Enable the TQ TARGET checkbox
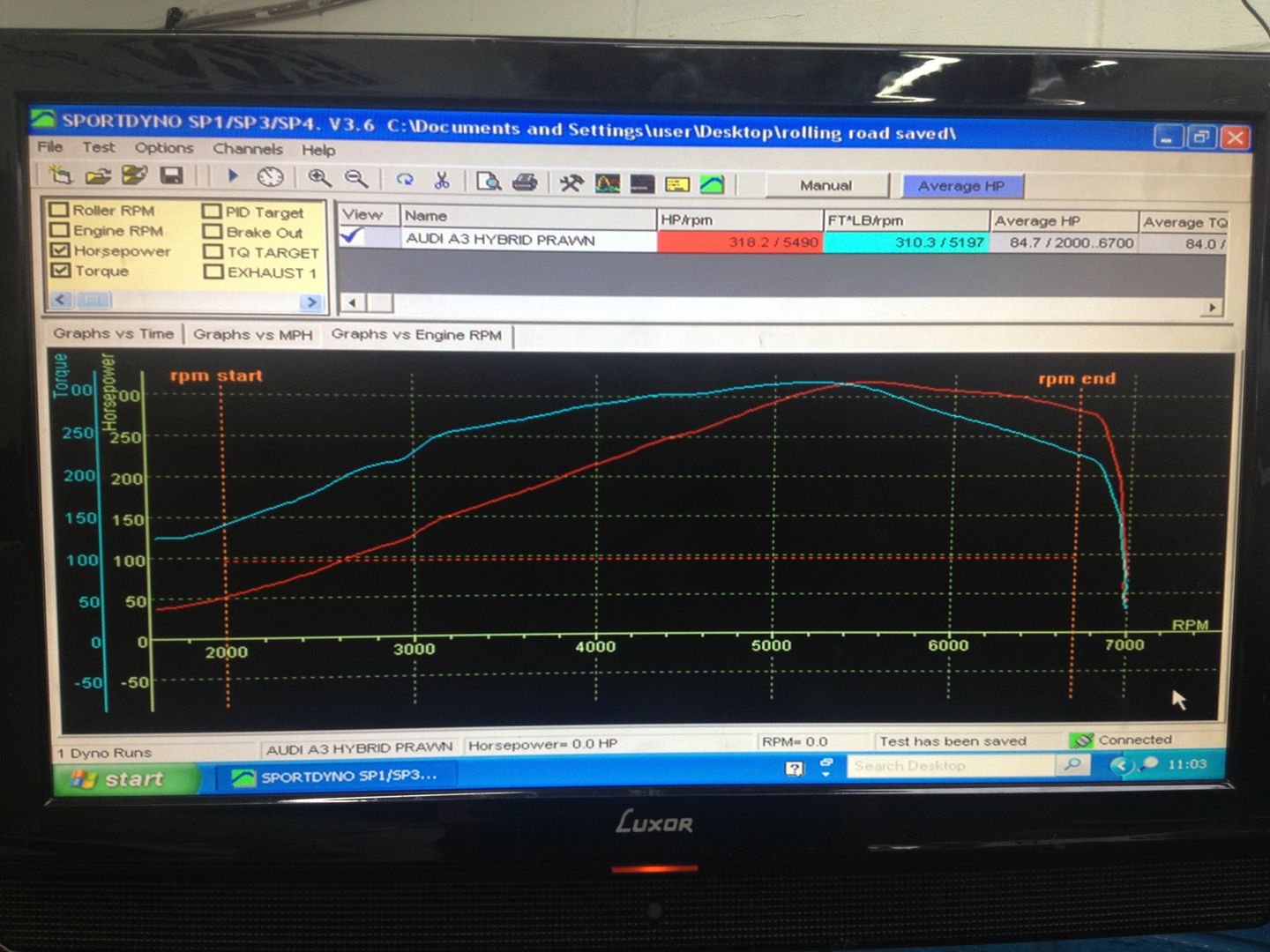The width and height of the screenshot is (1270, 952). [213, 252]
